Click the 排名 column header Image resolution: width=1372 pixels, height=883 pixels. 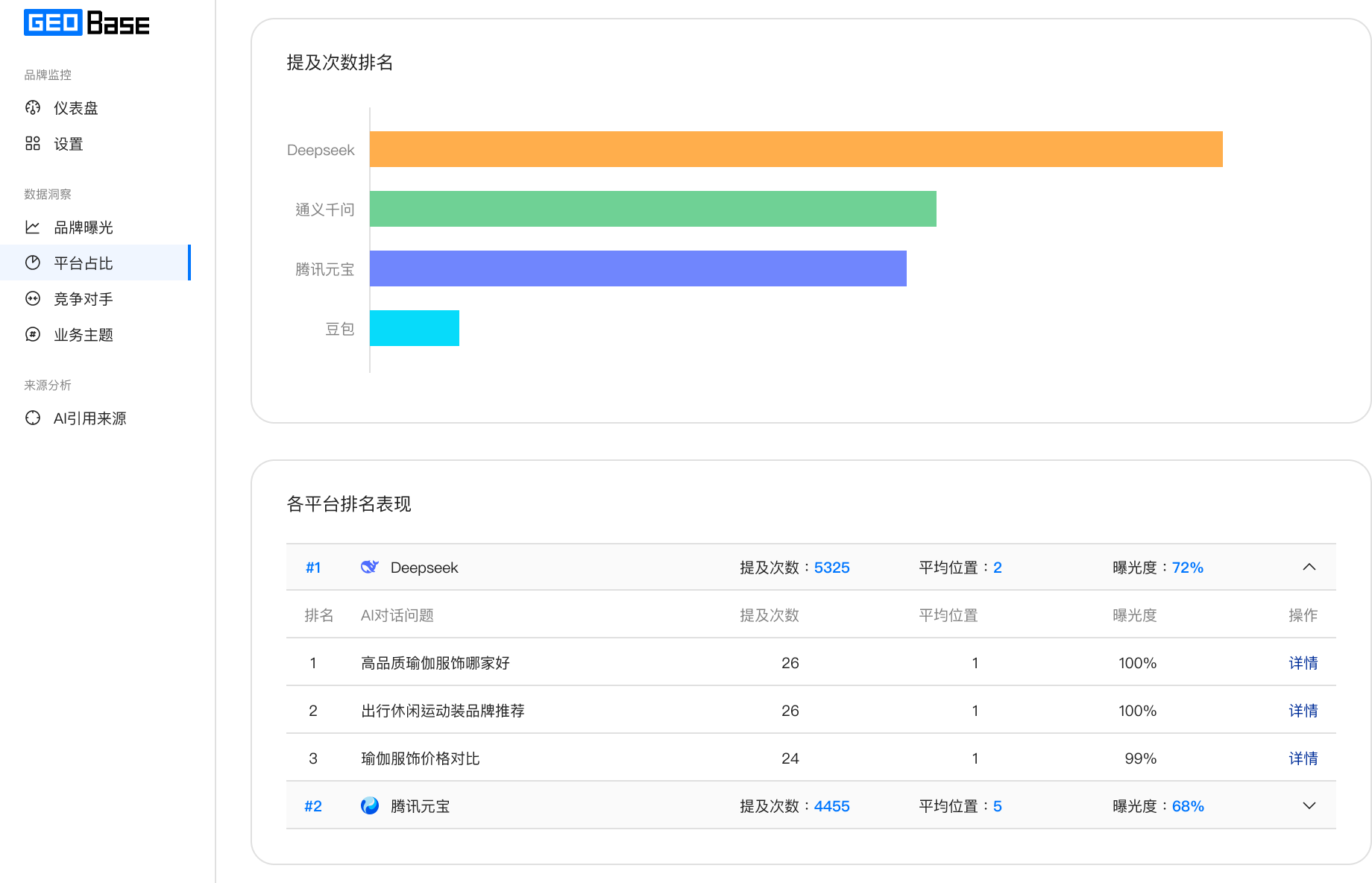[x=319, y=615]
